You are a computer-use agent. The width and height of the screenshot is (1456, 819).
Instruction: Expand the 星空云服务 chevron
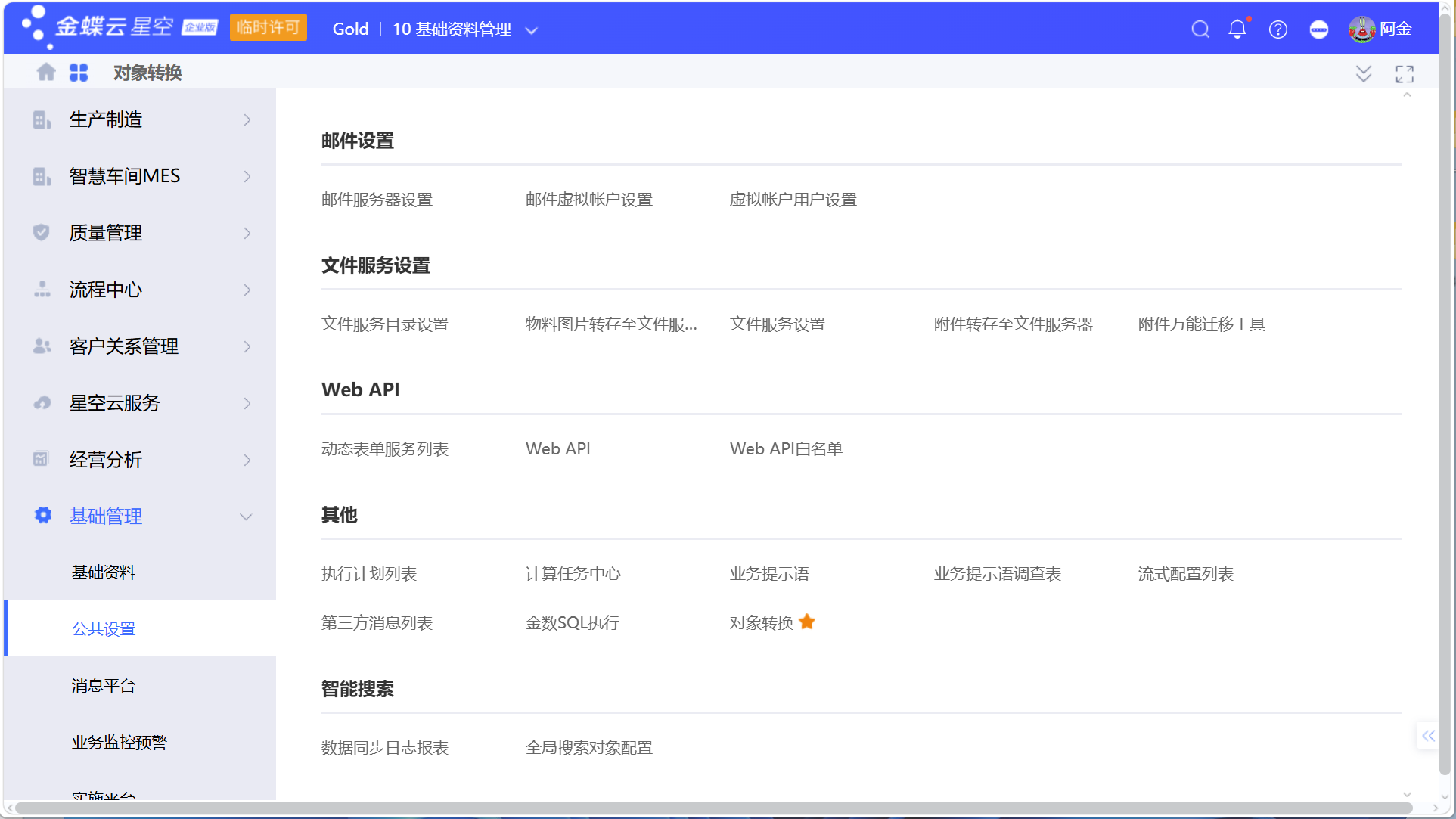tap(247, 403)
